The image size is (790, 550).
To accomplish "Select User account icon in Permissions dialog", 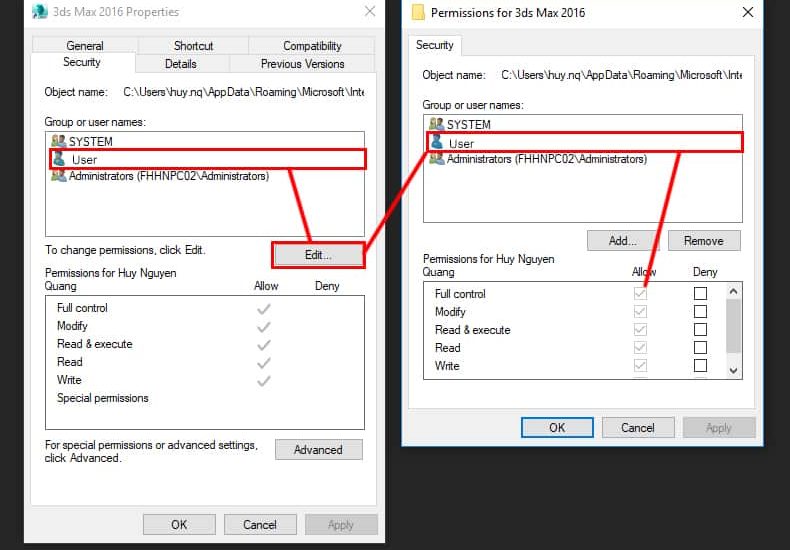I will pos(436,143).
